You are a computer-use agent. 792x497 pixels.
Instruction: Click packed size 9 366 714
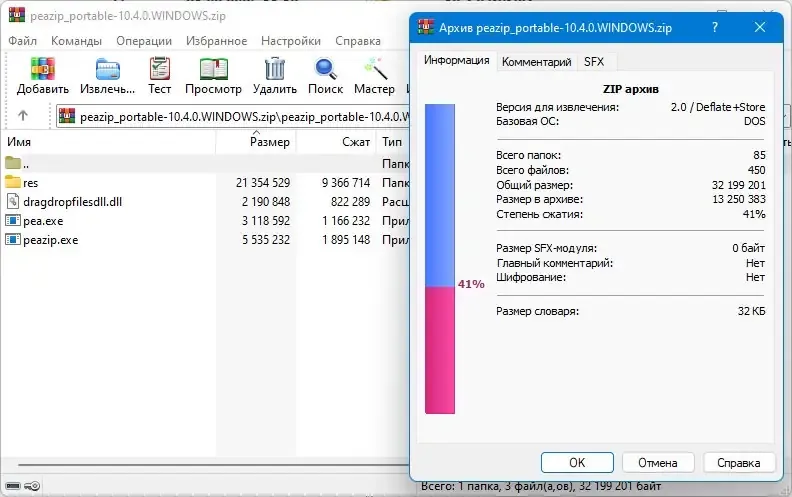pyautogui.click(x=346, y=182)
